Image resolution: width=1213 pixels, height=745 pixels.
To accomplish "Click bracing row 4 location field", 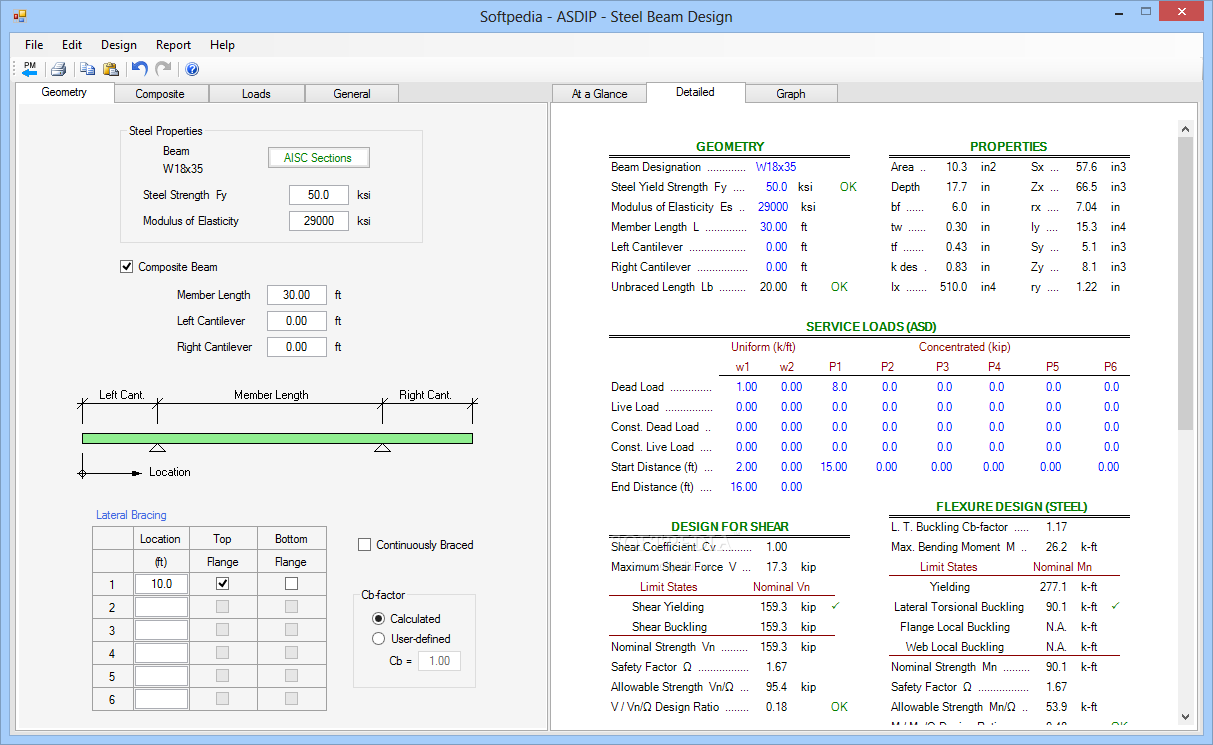I will (161, 653).
